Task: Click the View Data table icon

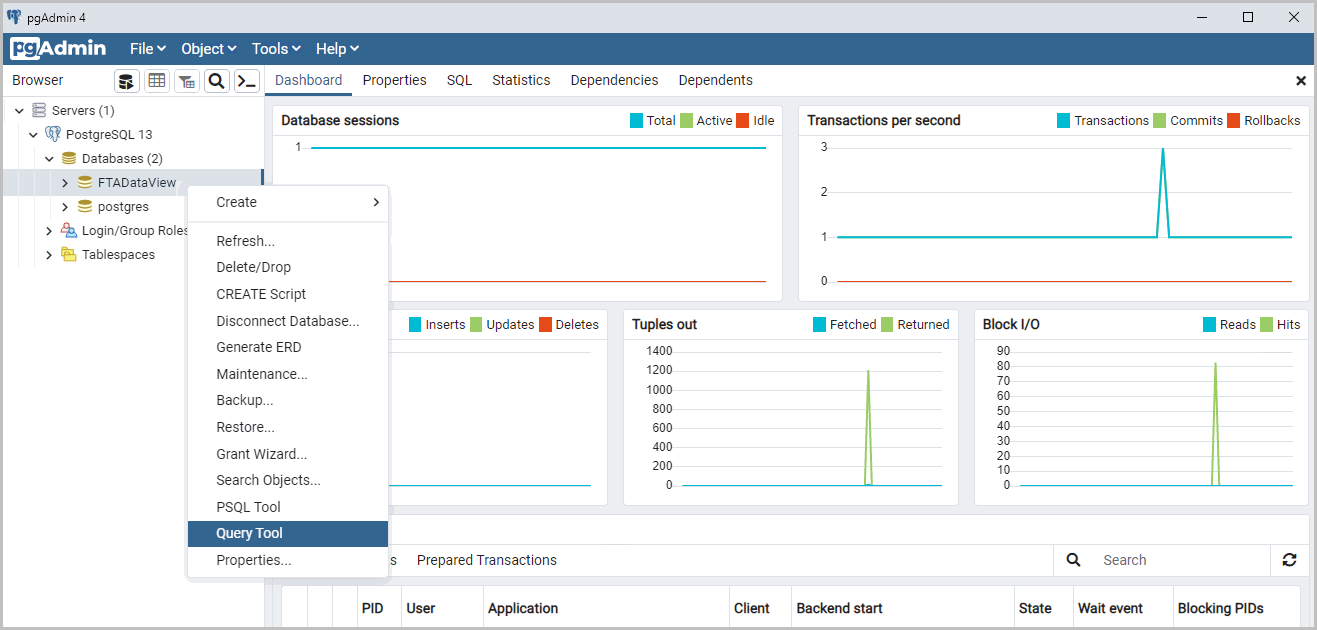Action: pos(157,81)
